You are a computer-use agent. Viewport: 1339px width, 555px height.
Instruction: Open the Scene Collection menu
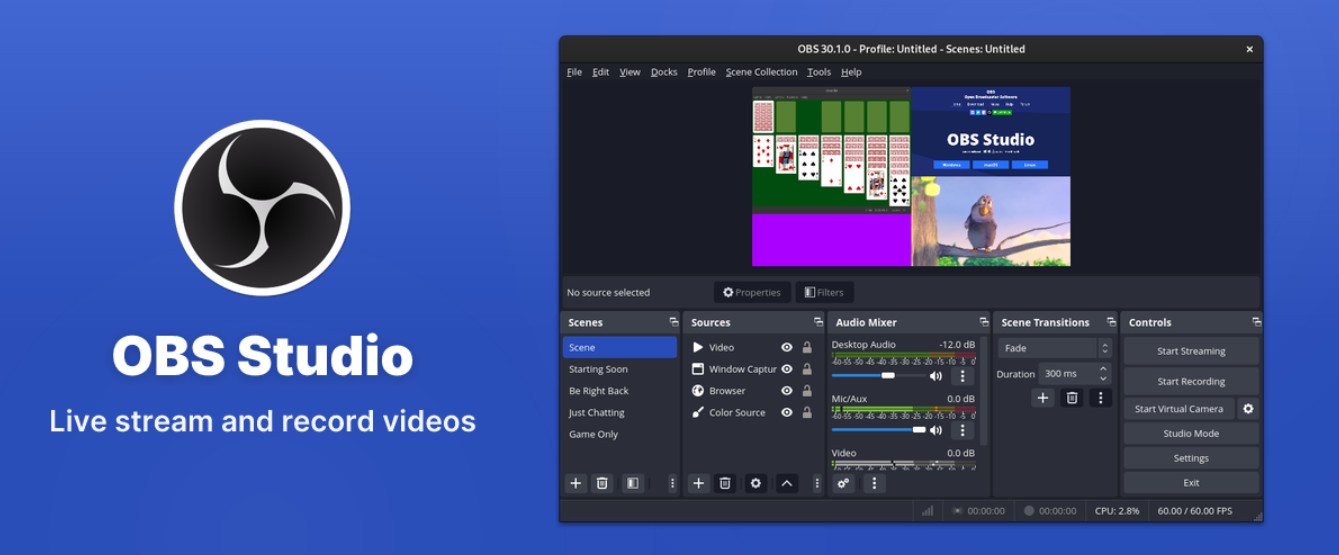click(762, 72)
